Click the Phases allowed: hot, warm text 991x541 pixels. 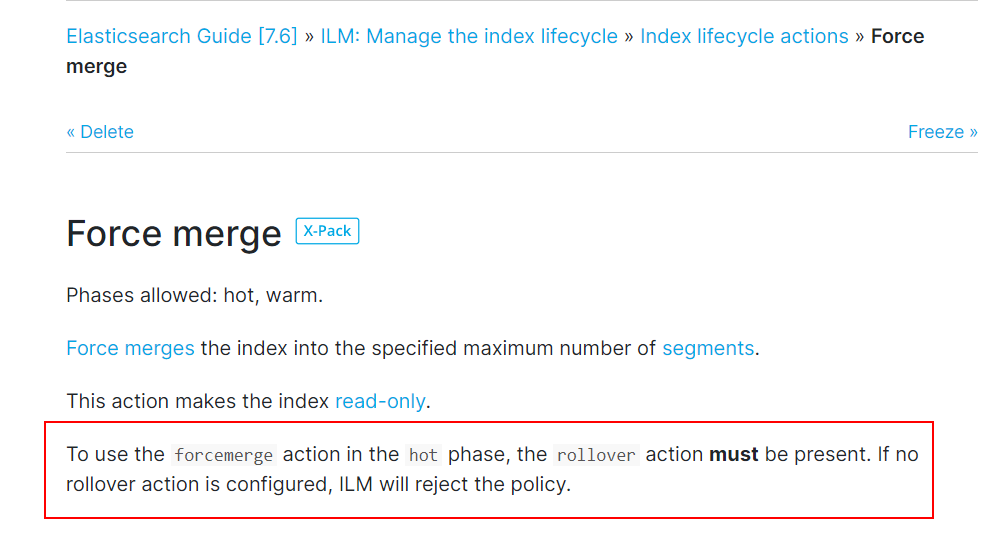point(195,295)
